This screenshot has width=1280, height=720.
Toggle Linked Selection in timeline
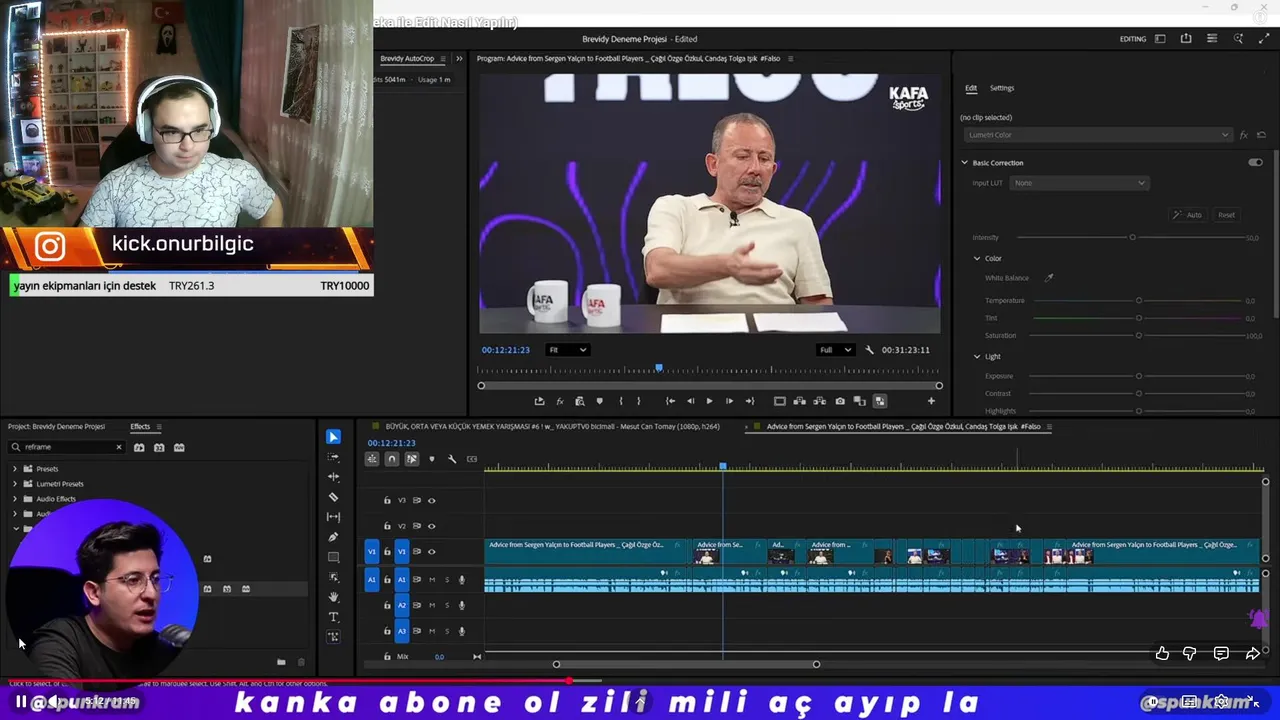[412, 459]
